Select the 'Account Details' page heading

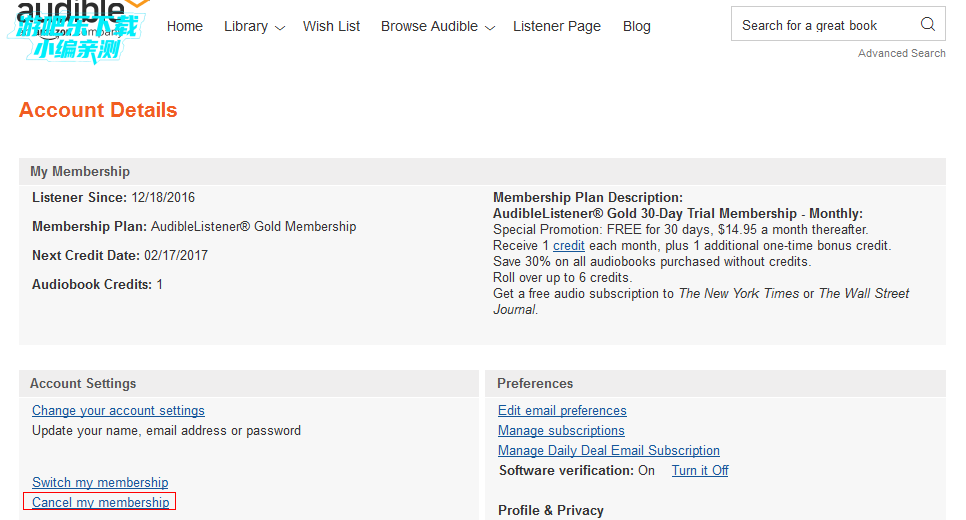pos(98,110)
